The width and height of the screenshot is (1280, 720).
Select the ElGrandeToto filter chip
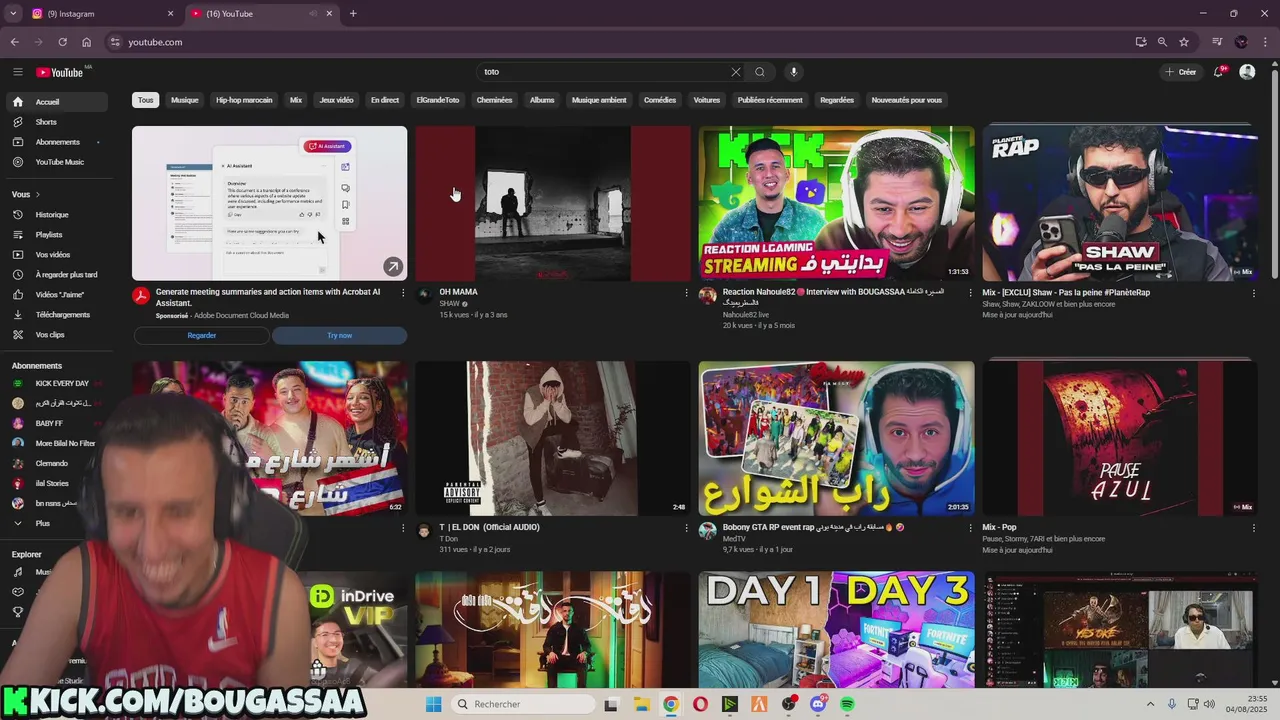438,100
